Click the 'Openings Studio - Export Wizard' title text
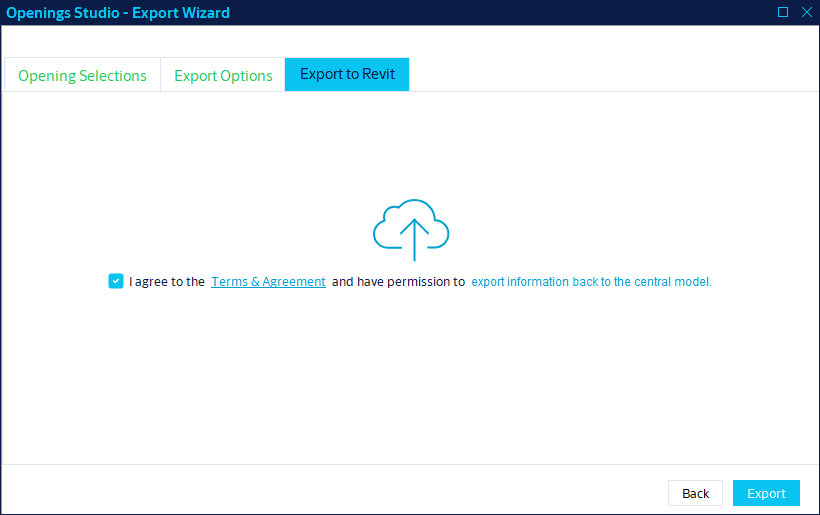This screenshot has width=820, height=515. coord(118,13)
